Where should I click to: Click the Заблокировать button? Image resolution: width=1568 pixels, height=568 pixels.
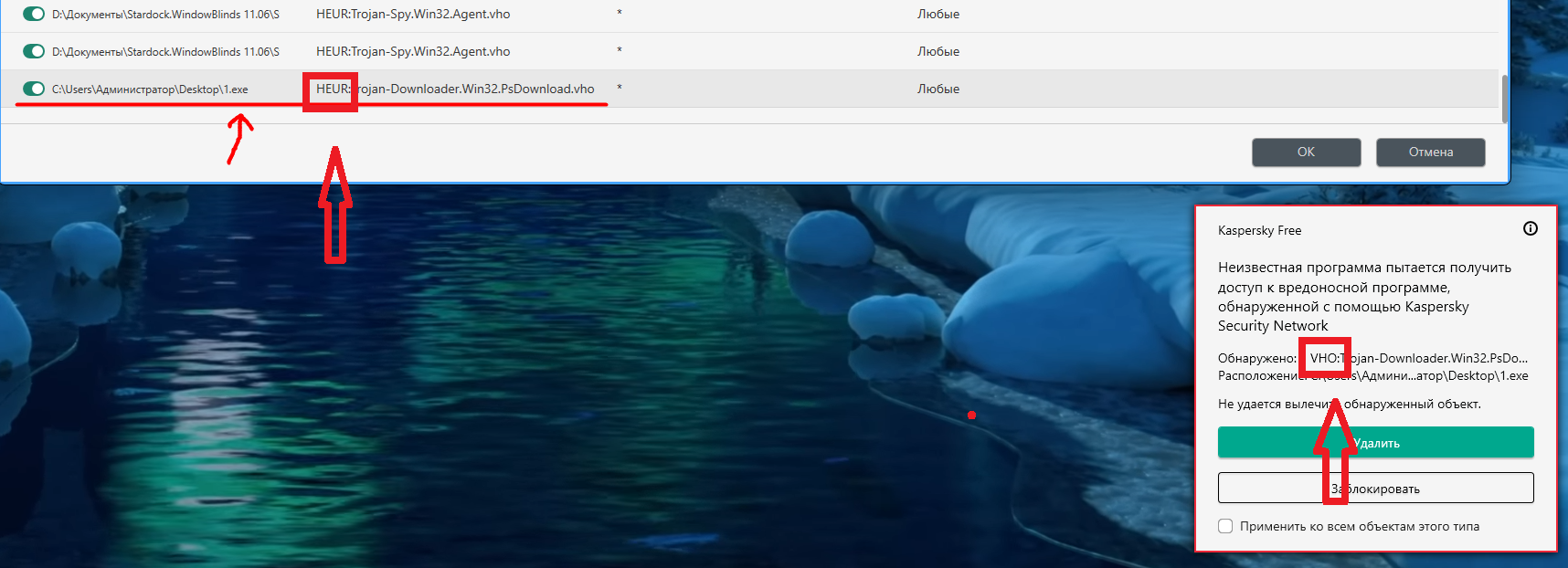point(1375,488)
